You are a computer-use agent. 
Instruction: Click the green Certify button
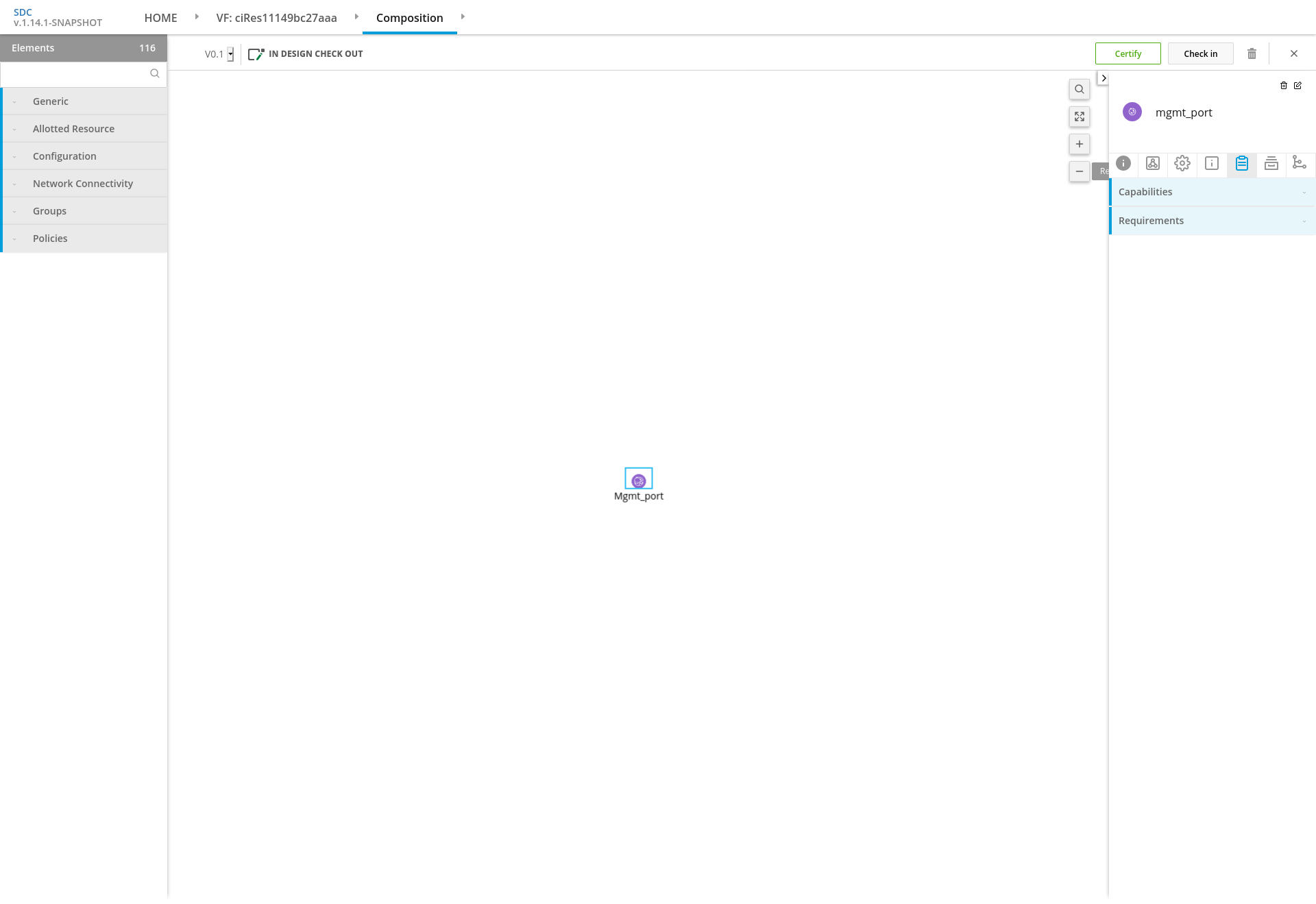1128,53
